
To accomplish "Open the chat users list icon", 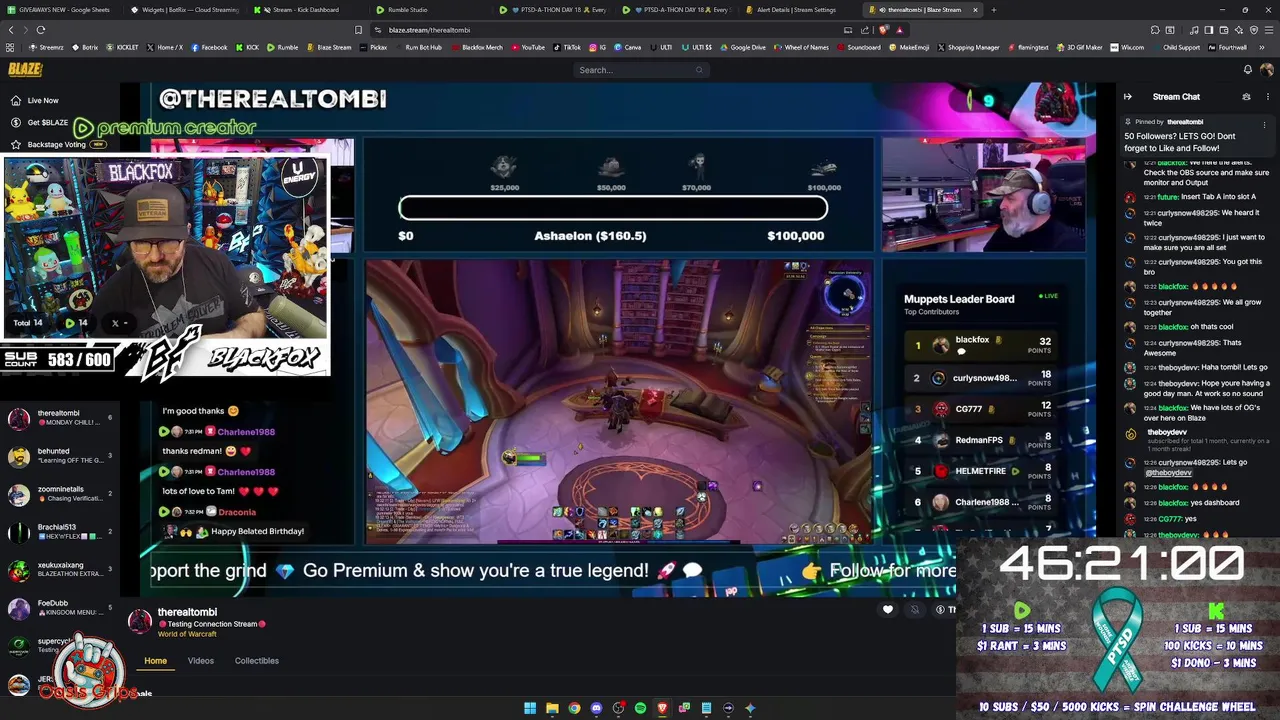I will pos(1246,97).
